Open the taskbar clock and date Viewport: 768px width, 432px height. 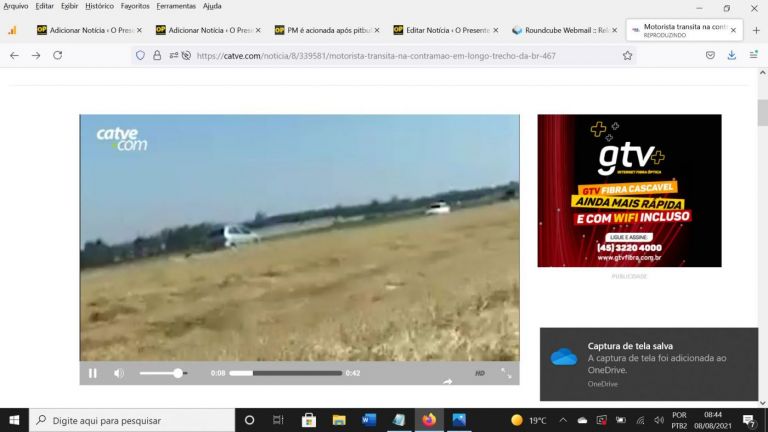(x=713, y=420)
